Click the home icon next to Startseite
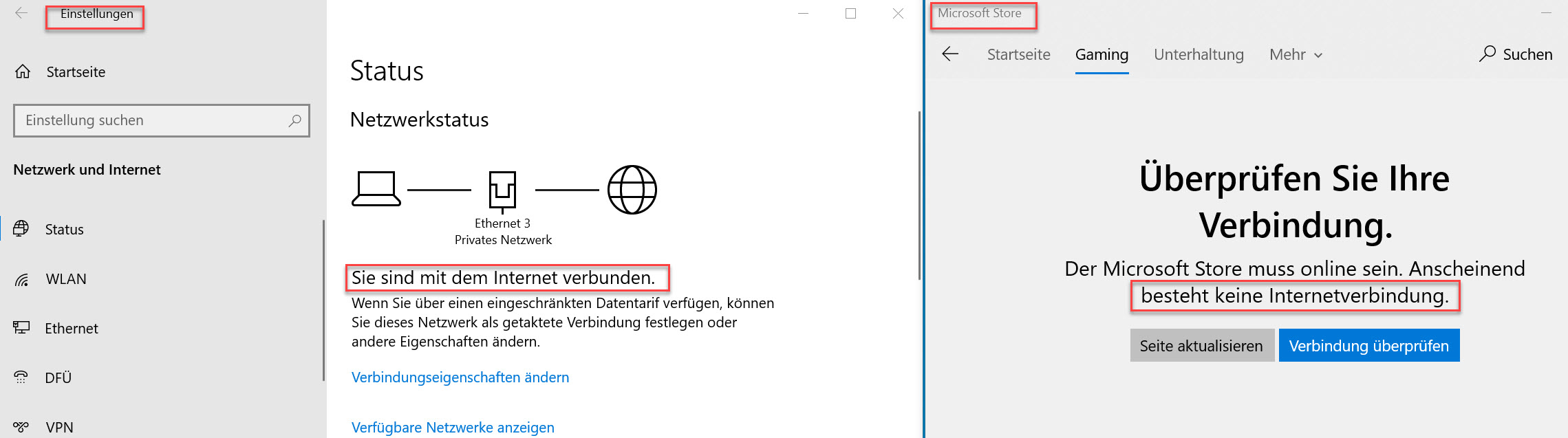Viewport: 1568px width, 438px height. pyautogui.click(x=23, y=72)
